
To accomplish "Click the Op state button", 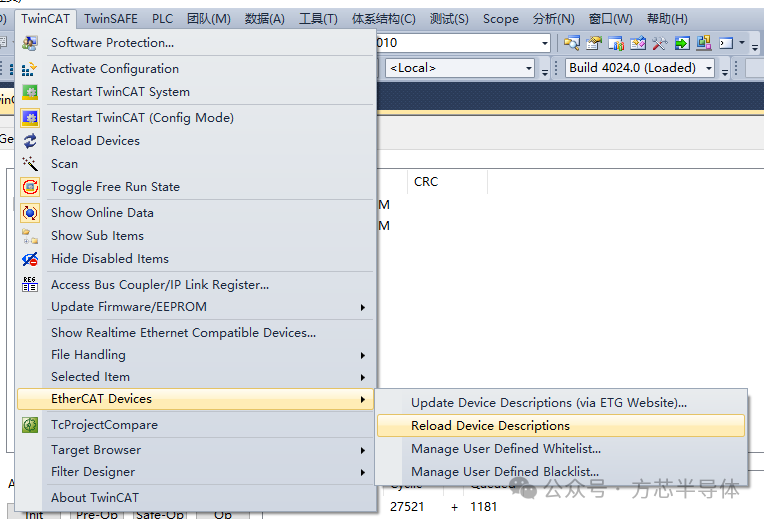I will click(223, 515).
